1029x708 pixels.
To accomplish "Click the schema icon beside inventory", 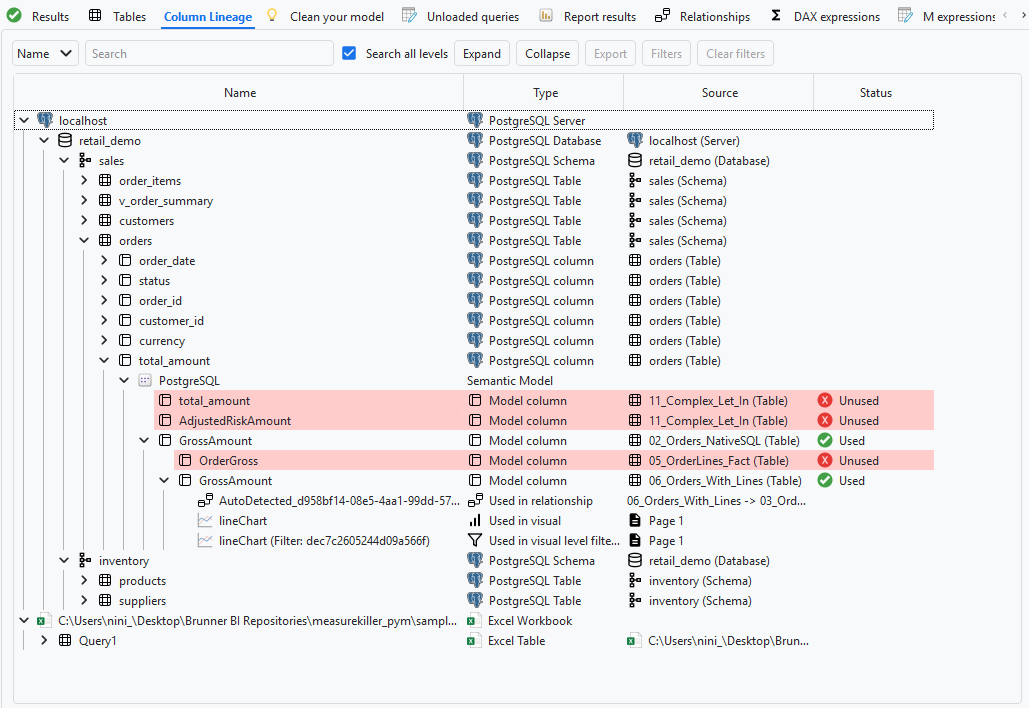I will (85, 560).
